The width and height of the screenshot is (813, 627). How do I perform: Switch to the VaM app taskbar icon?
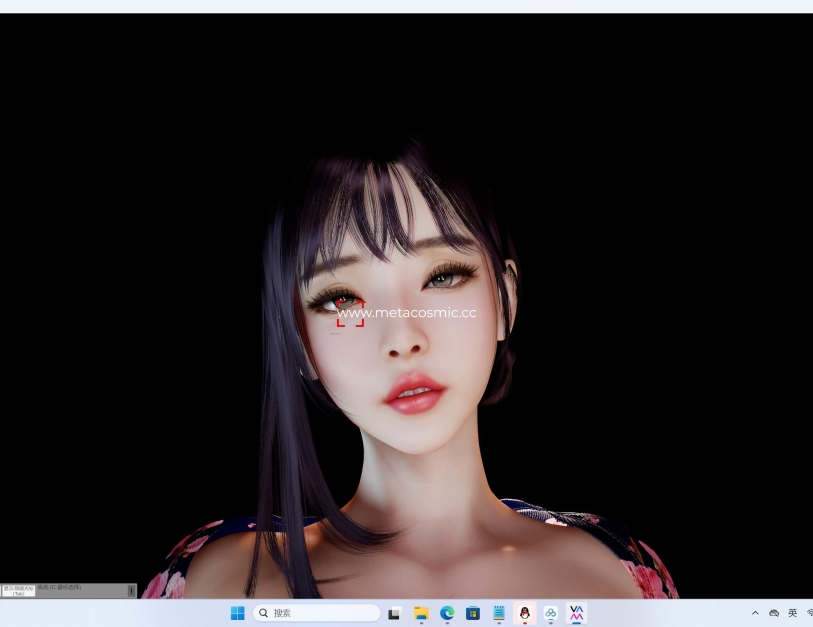click(577, 613)
